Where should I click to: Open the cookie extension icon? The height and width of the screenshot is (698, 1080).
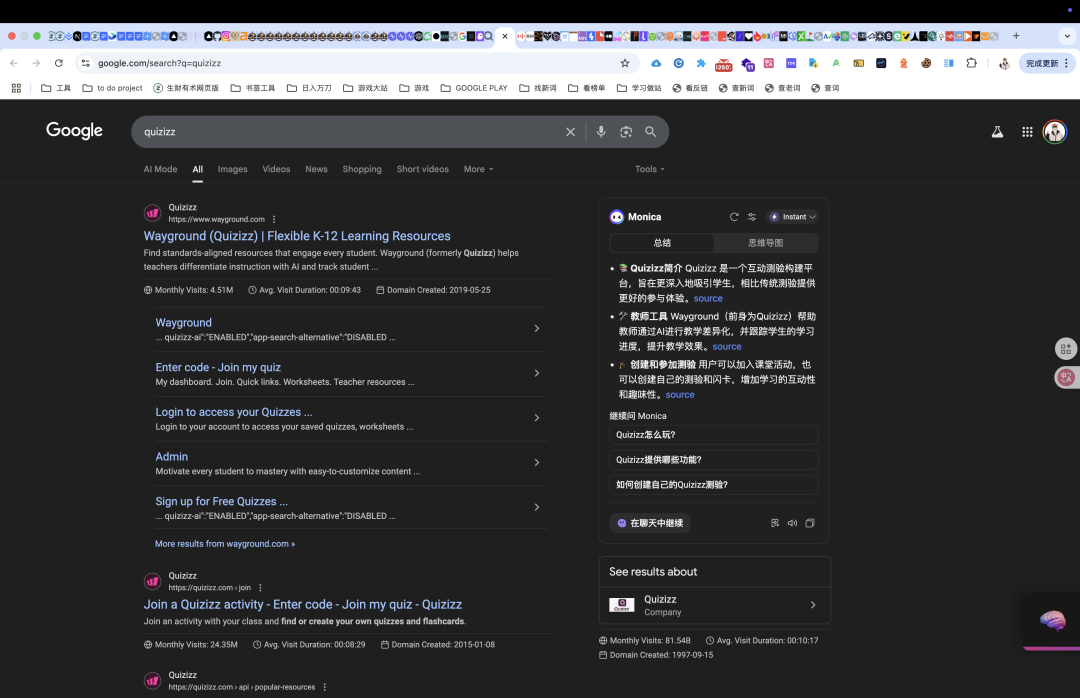point(926,63)
